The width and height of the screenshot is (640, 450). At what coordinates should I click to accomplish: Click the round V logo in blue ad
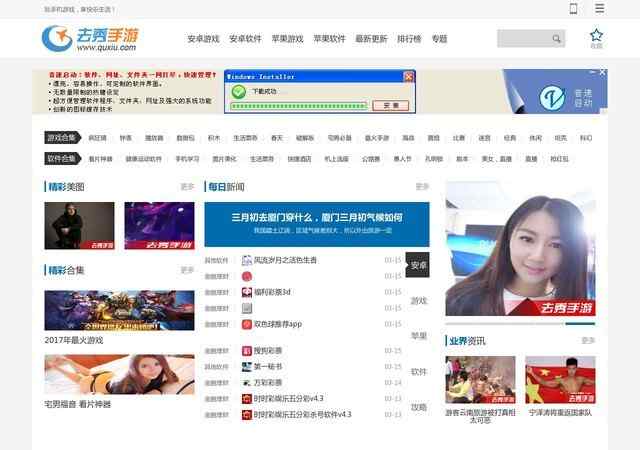tap(552, 98)
